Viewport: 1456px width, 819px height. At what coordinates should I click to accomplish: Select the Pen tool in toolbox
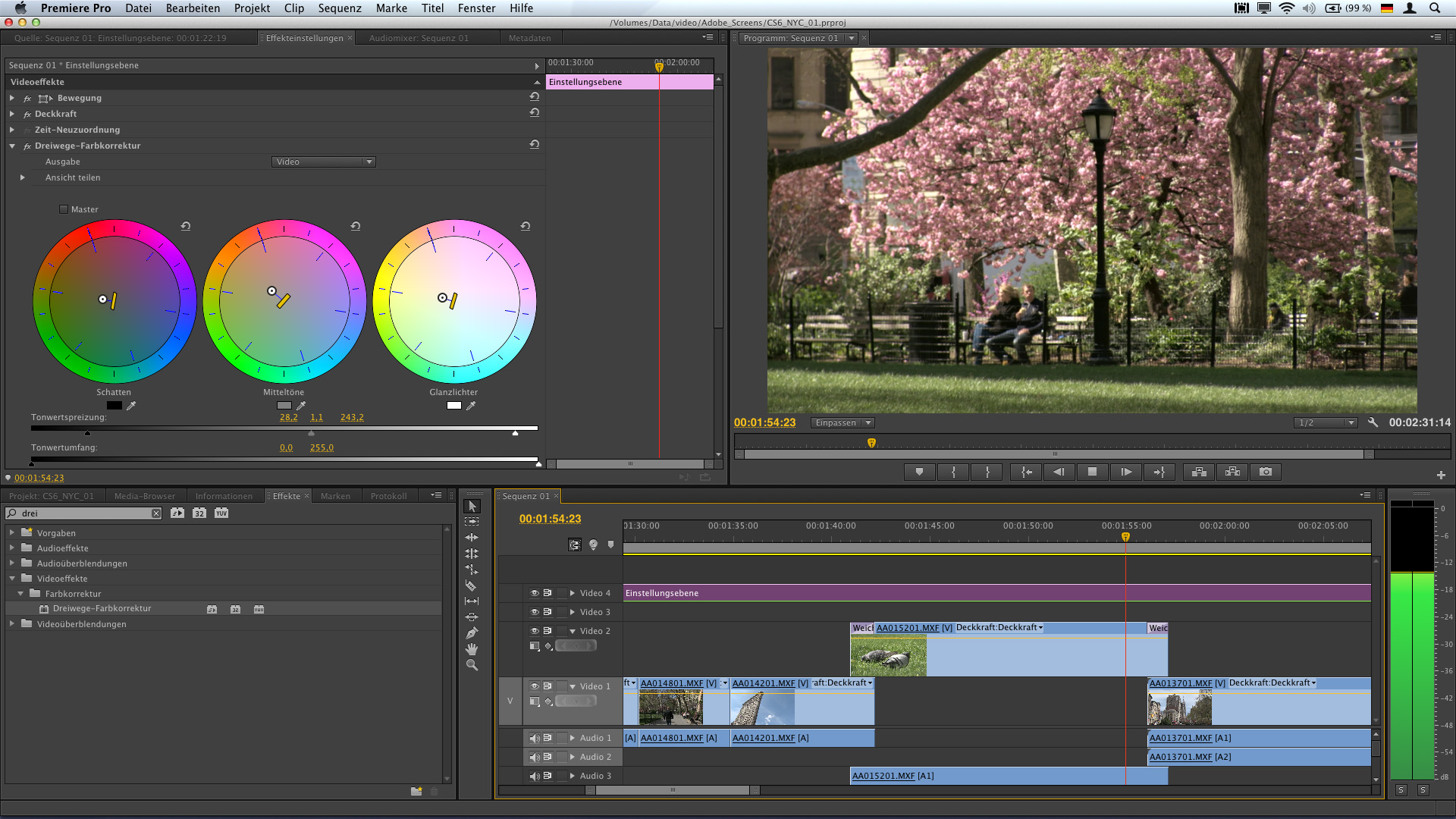tap(472, 633)
